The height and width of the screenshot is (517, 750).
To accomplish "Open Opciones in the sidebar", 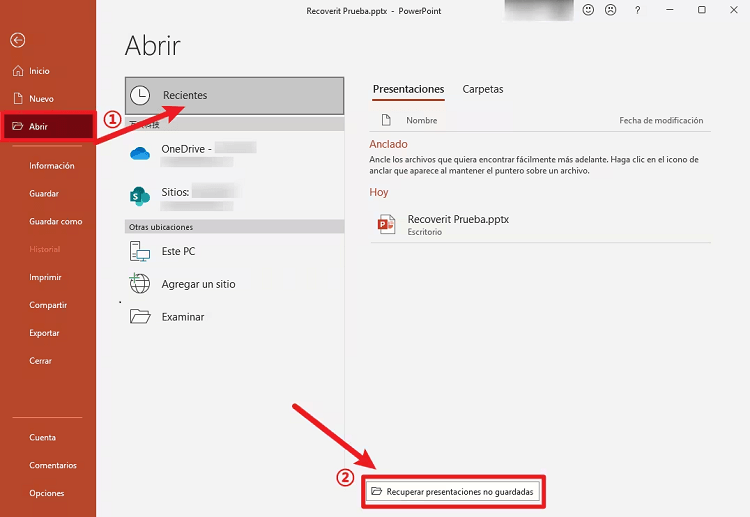I will pos(48,493).
